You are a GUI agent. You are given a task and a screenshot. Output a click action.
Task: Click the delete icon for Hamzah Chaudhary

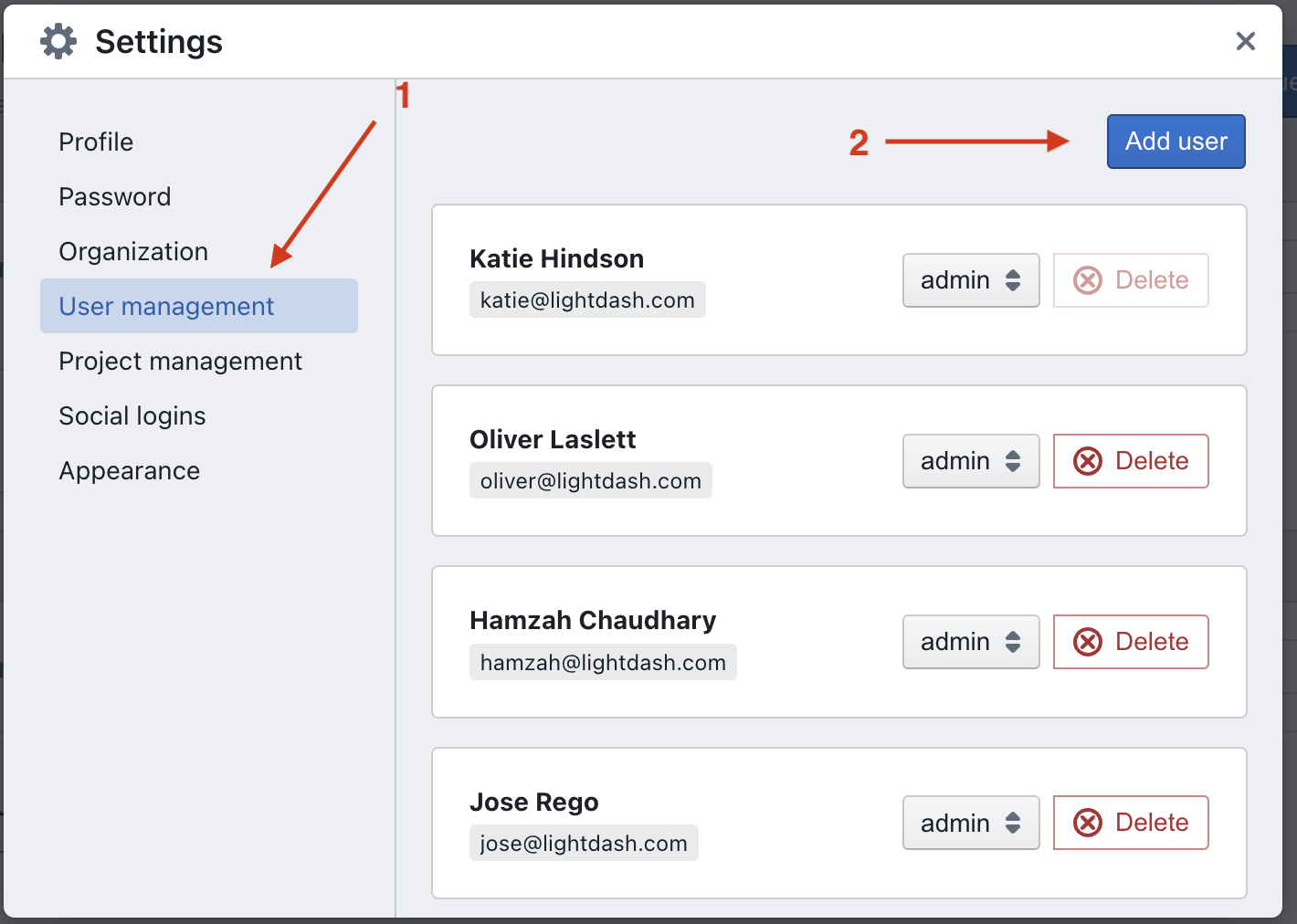1087,642
